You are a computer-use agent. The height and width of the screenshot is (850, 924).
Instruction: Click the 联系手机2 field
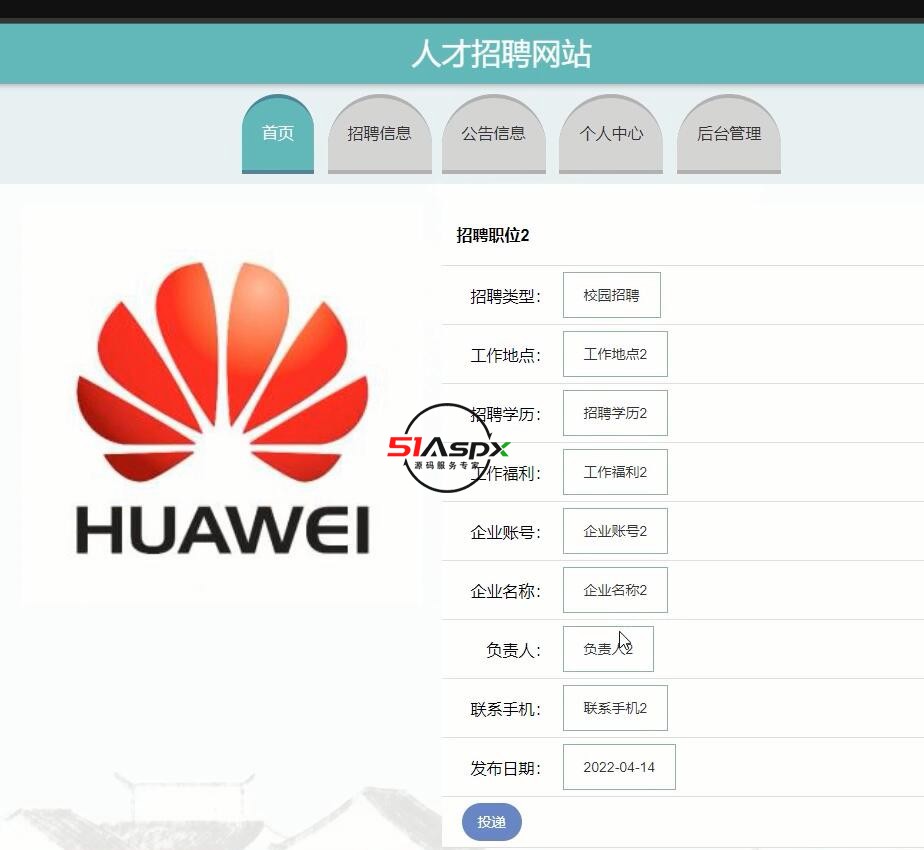coord(615,708)
